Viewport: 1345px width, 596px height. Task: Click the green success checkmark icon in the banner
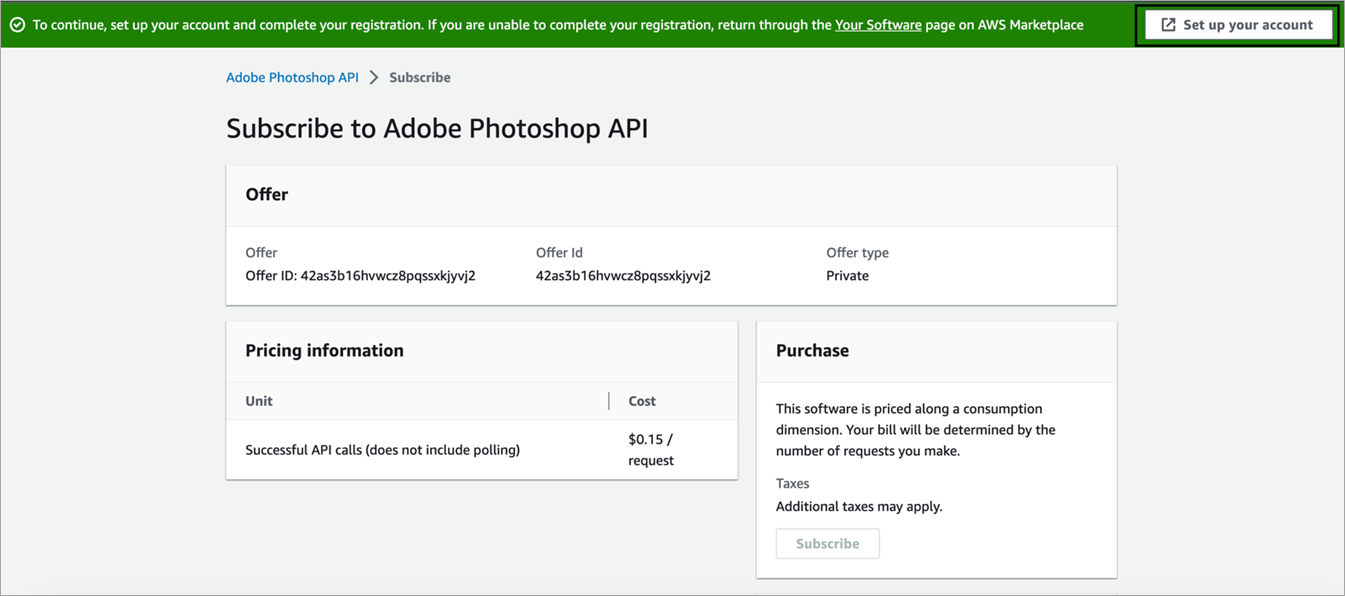click(x=17, y=25)
